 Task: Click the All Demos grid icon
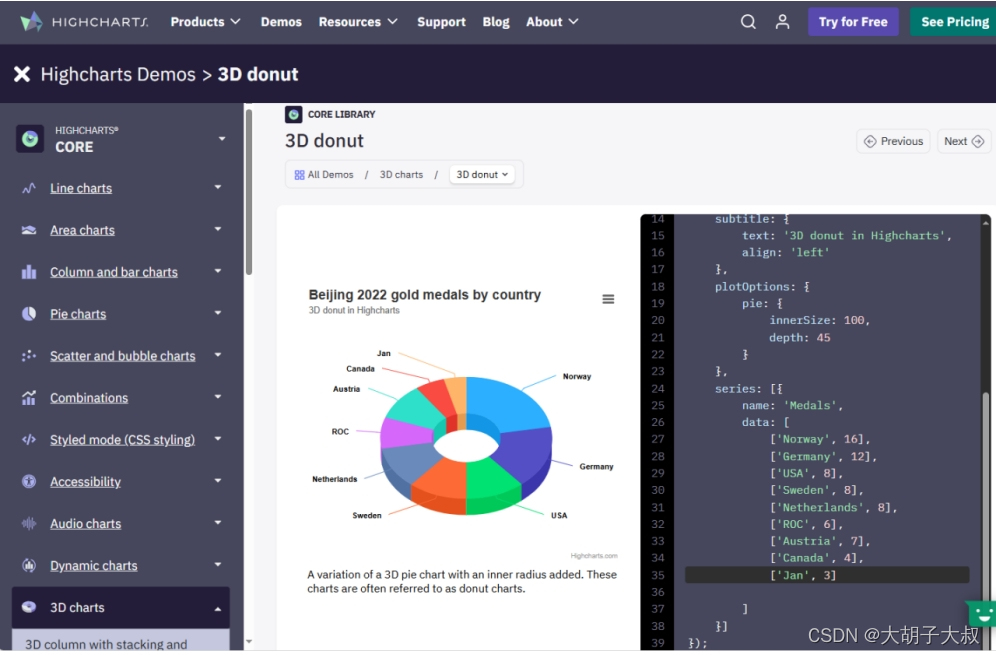coord(299,175)
